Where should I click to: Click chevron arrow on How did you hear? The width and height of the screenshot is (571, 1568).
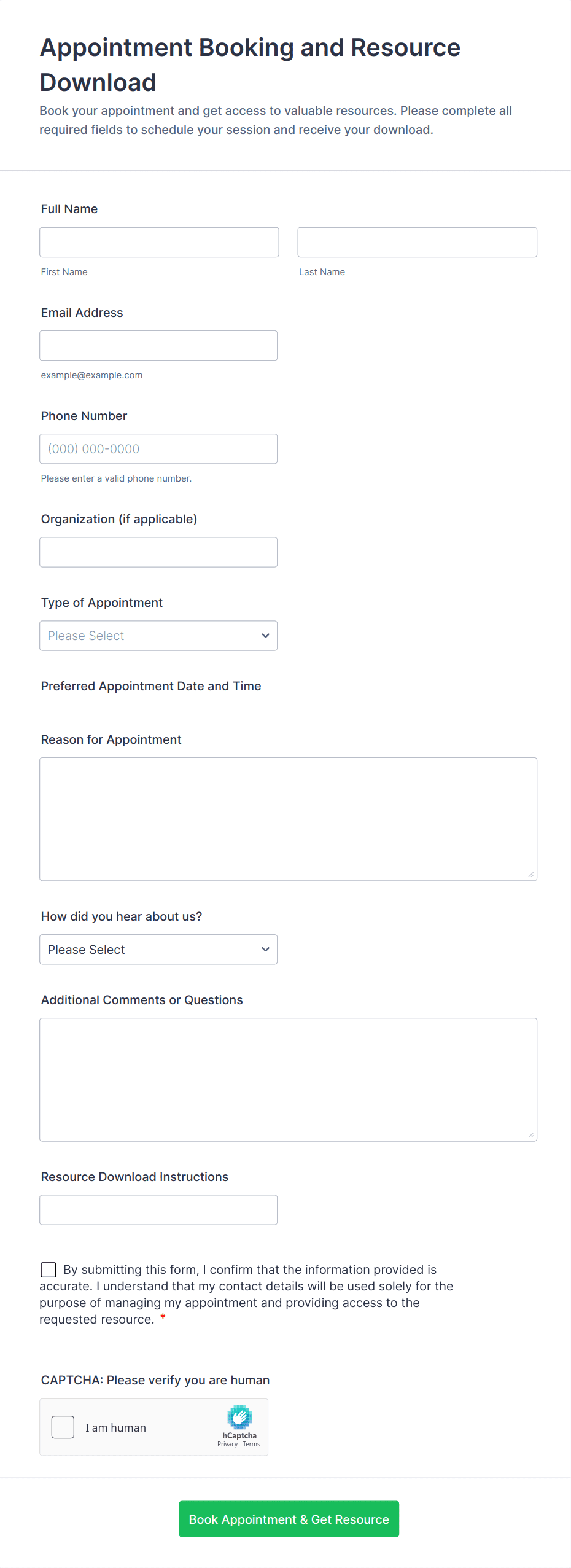pos(265,950)
